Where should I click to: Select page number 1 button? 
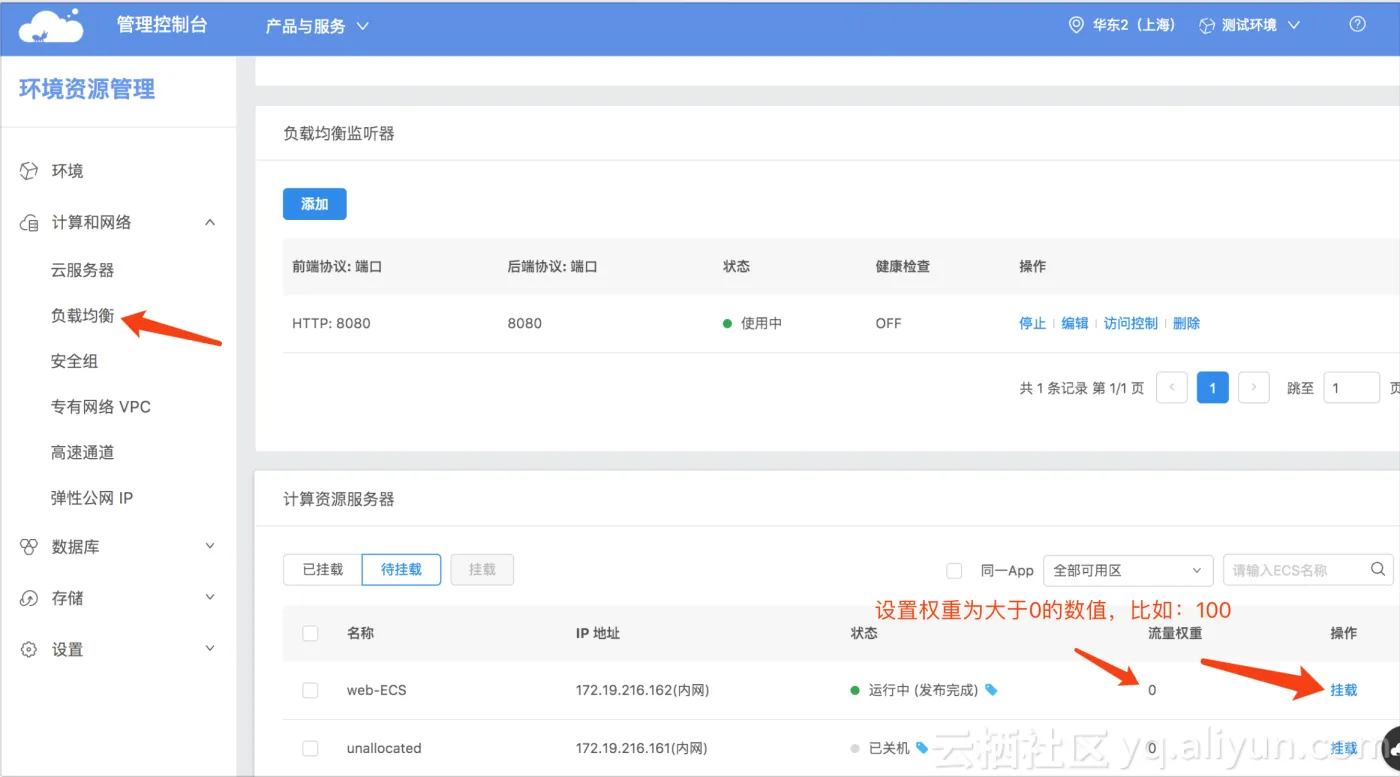1213,388
